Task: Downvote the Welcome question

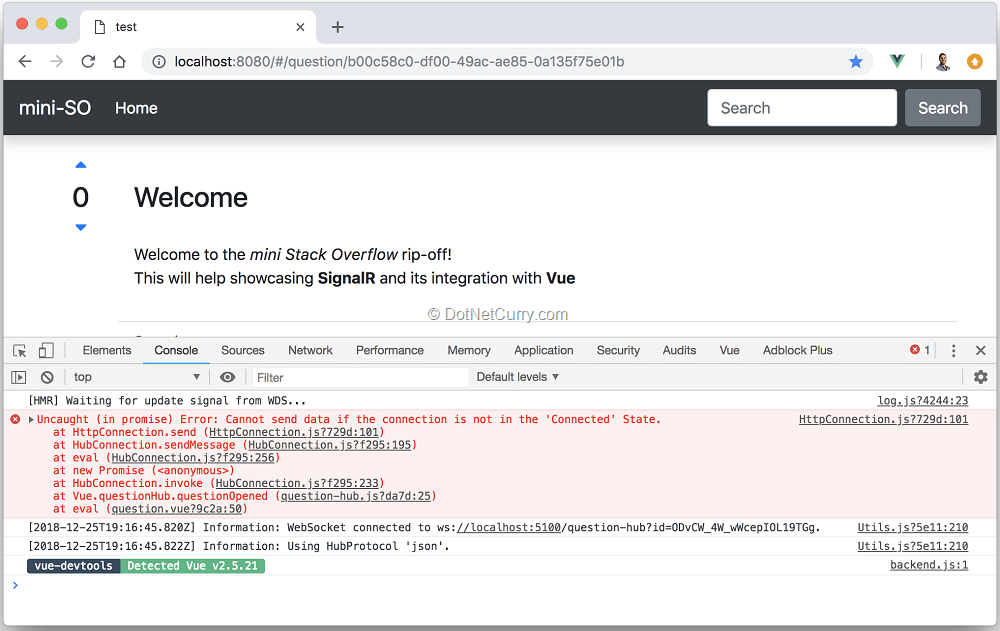Action: [80, 227]
